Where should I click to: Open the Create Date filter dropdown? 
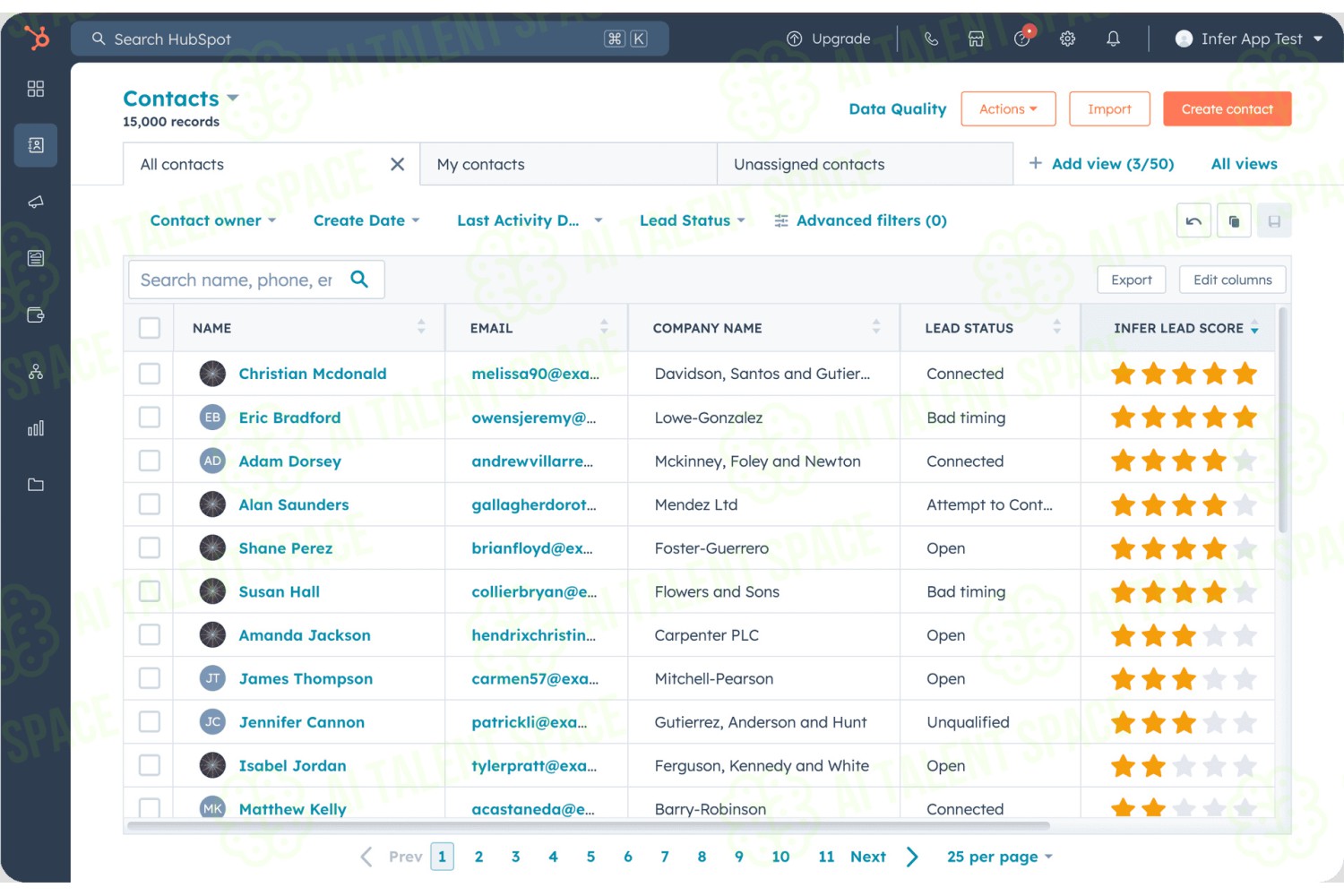click(366, 220)
